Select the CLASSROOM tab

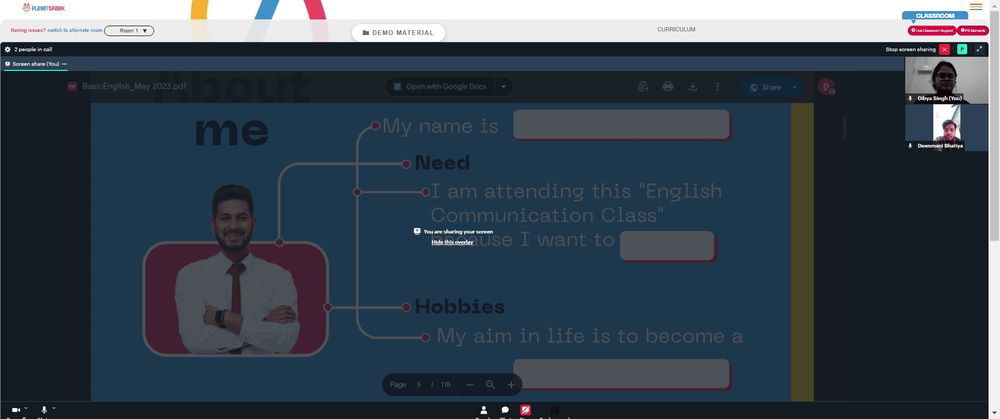934,15
